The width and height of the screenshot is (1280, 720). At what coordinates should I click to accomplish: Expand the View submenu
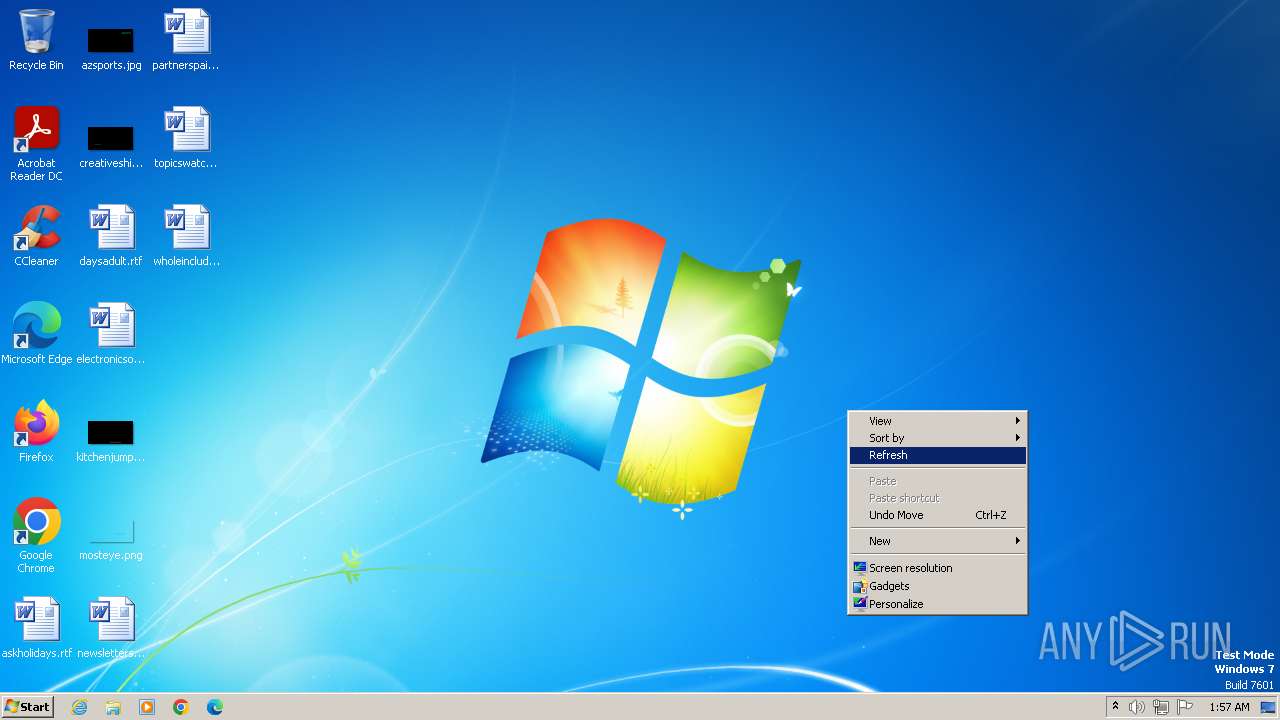937,421
